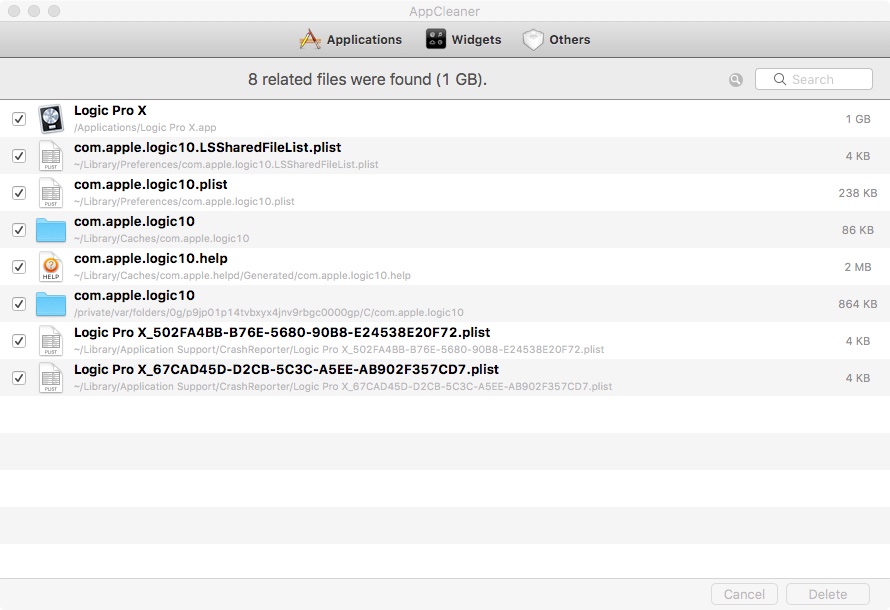Click the 238 KB size value

(x=858, y=193)
